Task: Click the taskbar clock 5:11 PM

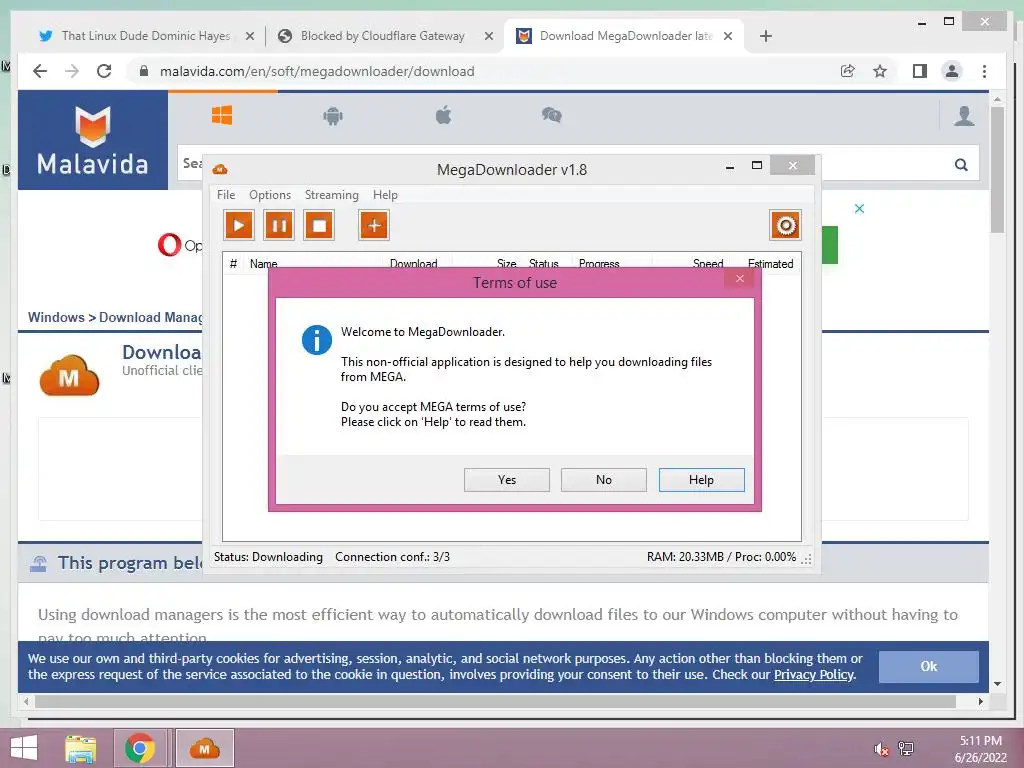Action: pyautogui.click(x=980, y=741)
